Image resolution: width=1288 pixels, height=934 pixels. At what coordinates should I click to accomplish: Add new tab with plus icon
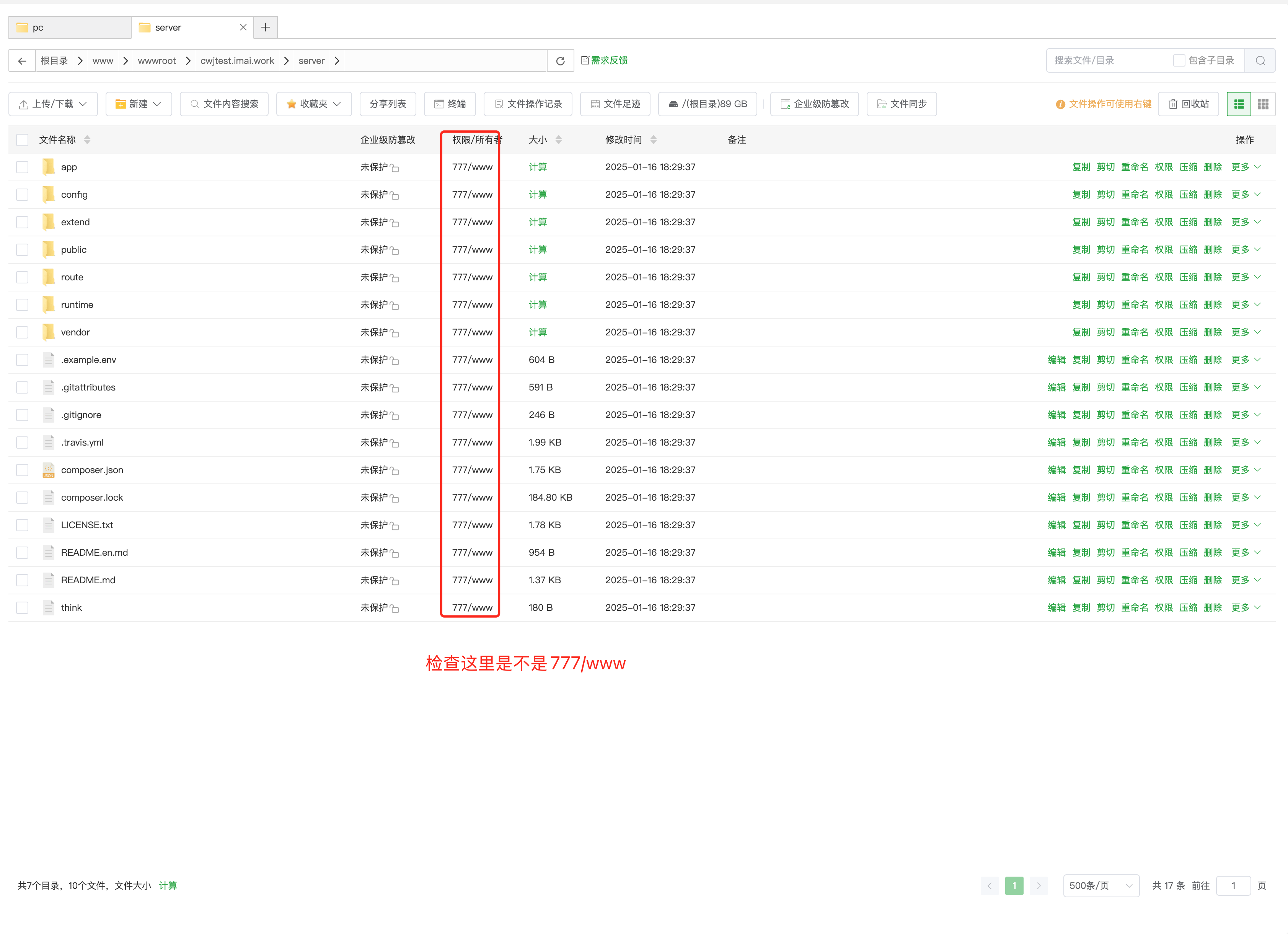[x=265, y=27]
